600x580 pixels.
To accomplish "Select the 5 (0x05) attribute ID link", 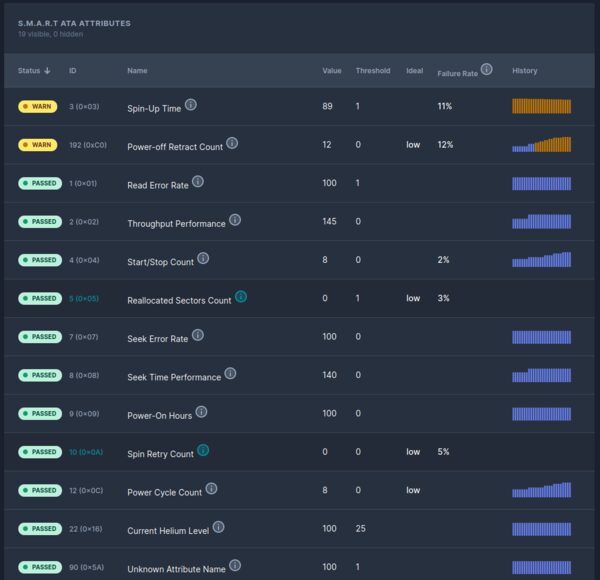I will (85, 299).
